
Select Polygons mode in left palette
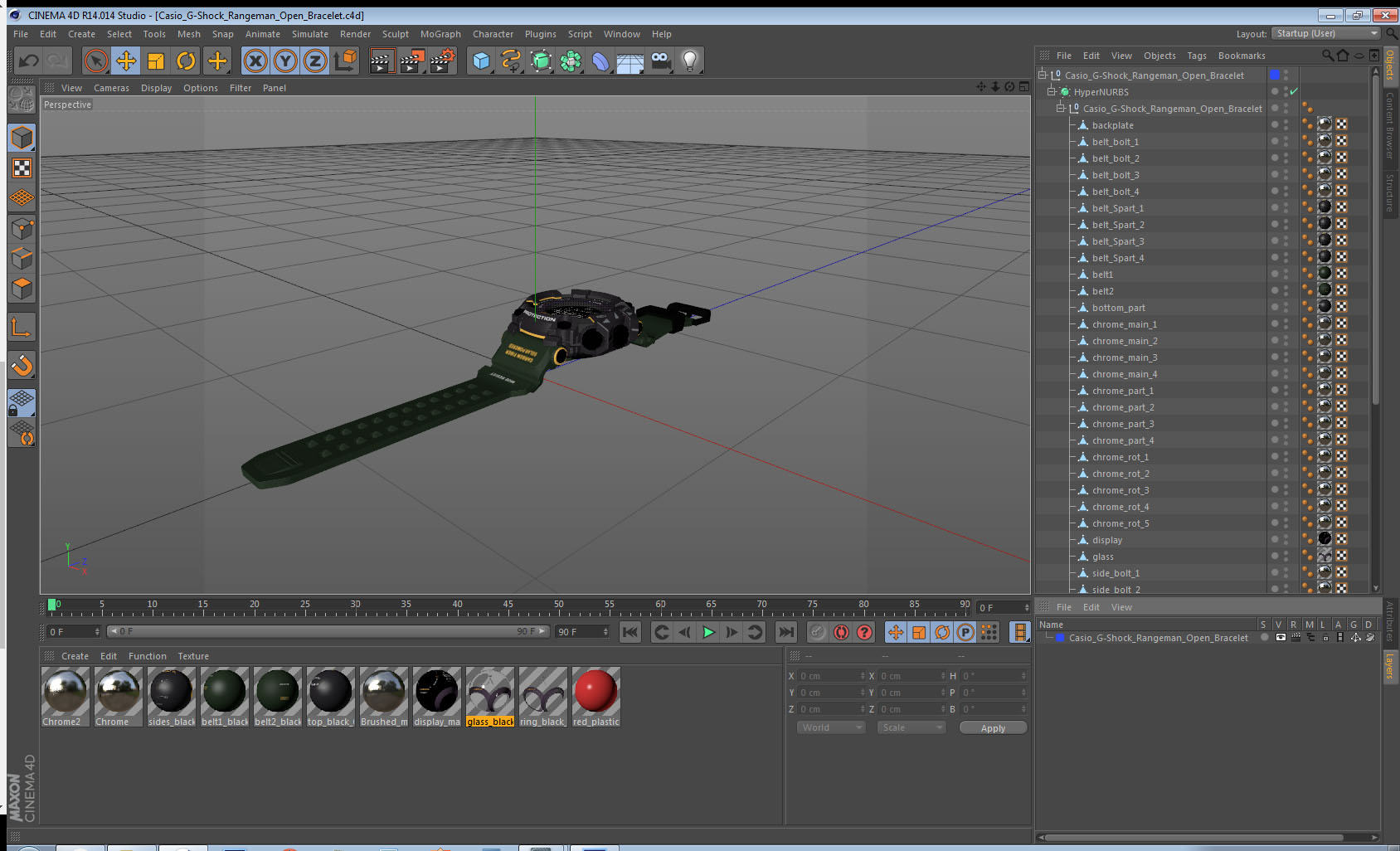[22, 289]
